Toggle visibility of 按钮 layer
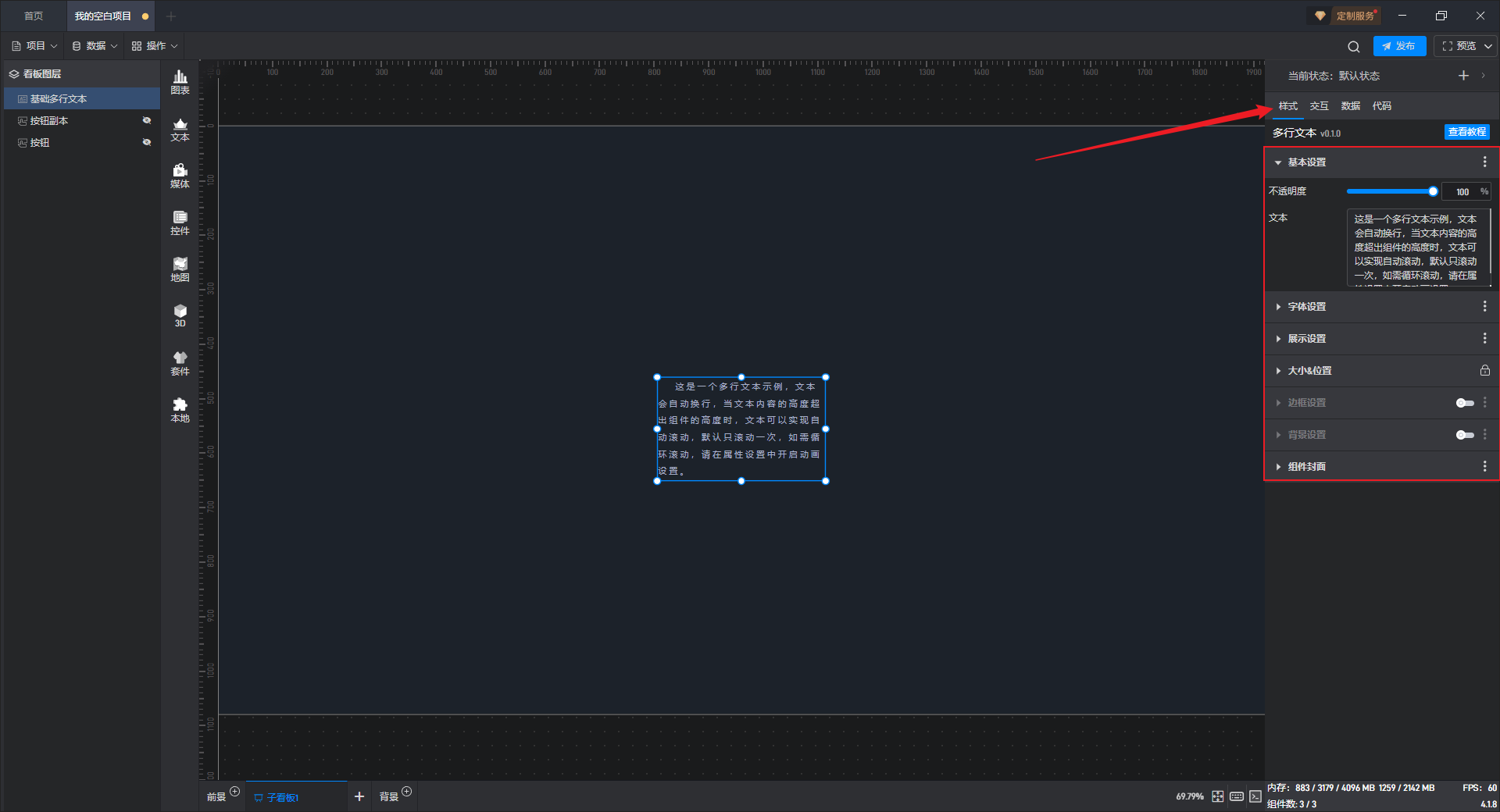The height and width of the screenshot is (812, 1500). click(146, 142)
